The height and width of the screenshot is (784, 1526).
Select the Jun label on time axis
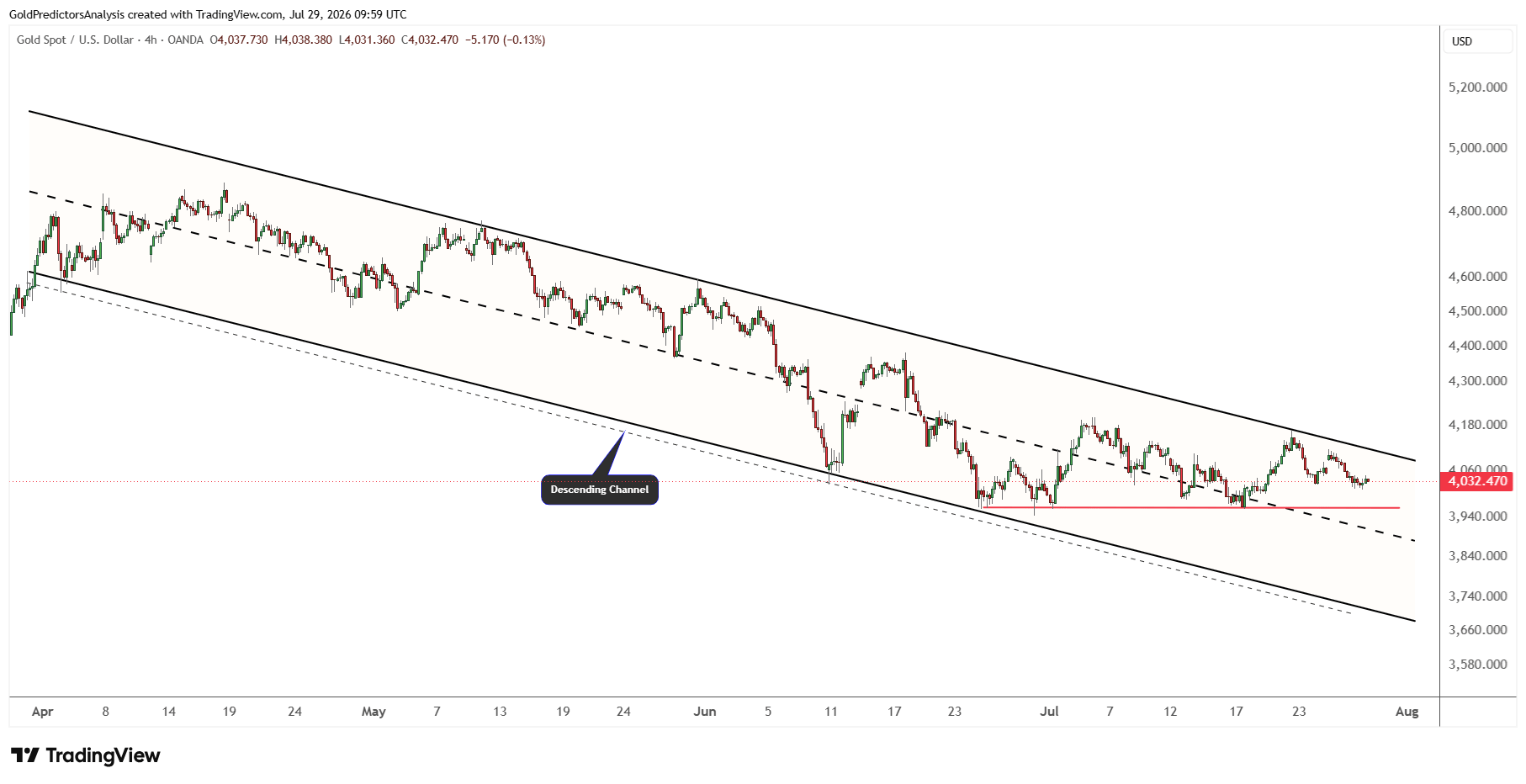705,712
